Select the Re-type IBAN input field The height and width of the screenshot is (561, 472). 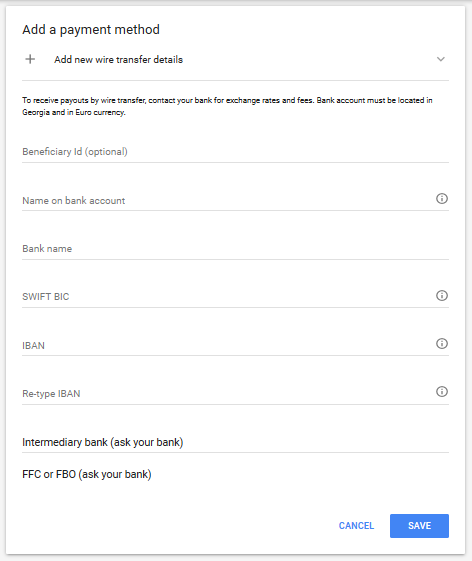coord(228,394)
